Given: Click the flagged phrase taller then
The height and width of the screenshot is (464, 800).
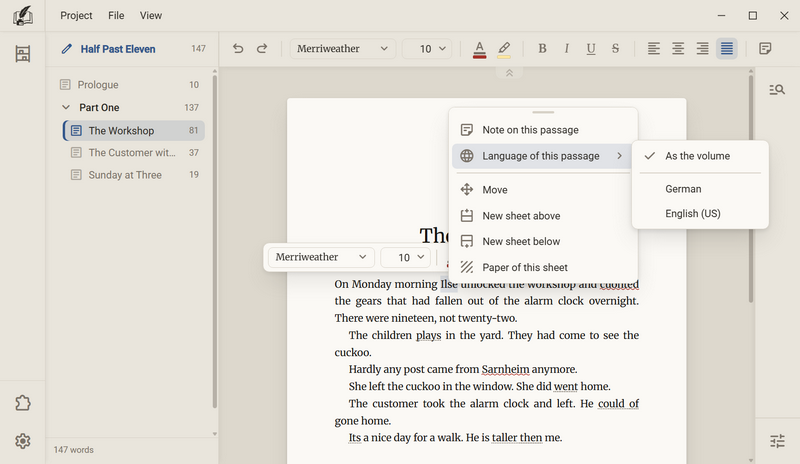Looking at the screenshot, I should click(x=517, y=437).
